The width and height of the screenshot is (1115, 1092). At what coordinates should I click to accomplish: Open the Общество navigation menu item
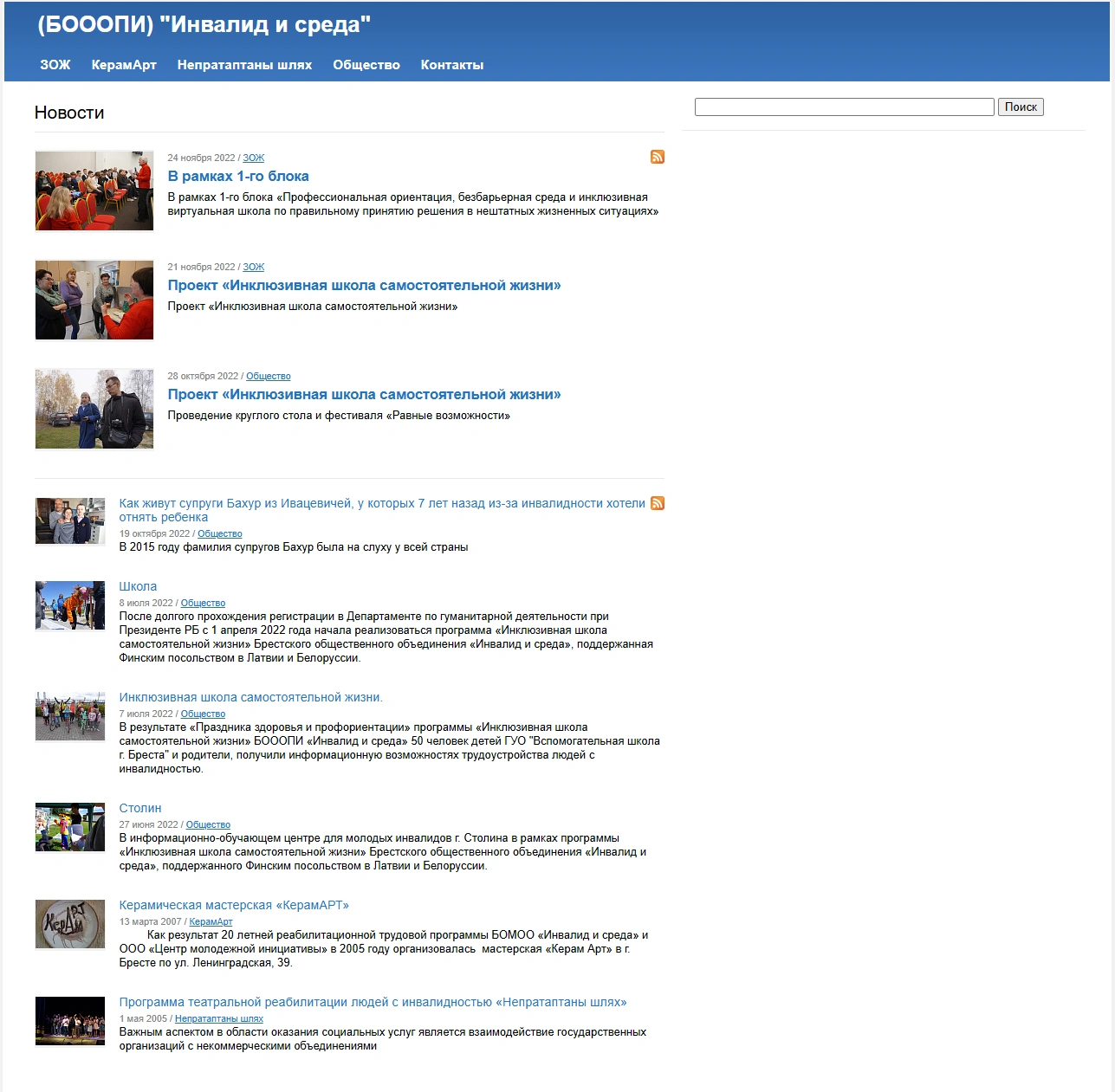point(366,65)
